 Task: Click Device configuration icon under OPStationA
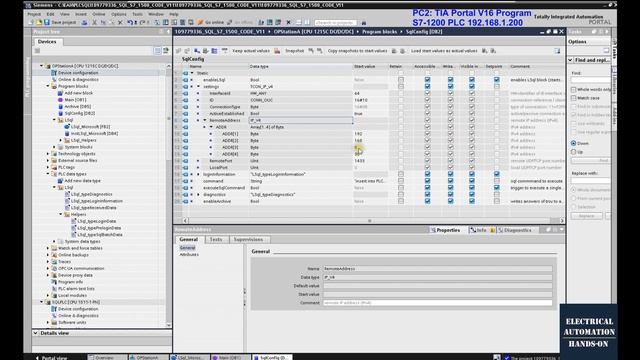tap(54, 73)
